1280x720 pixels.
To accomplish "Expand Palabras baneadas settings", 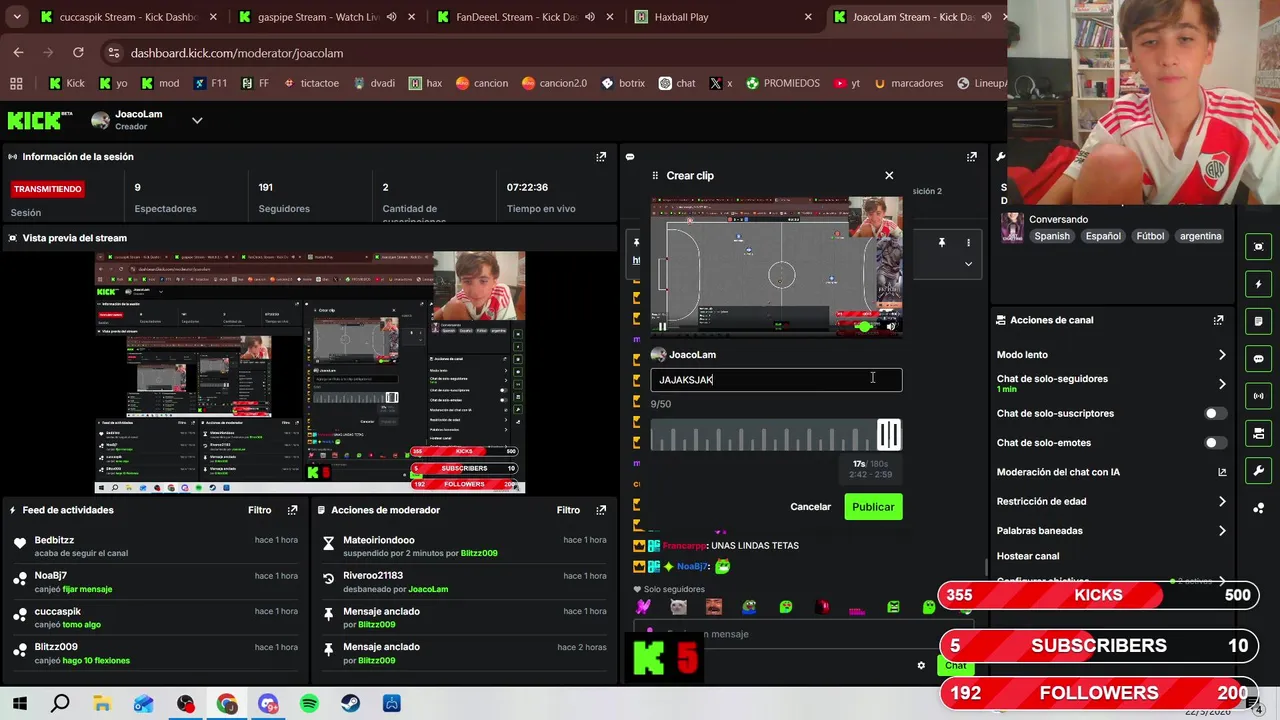I will tap(1221, 531).
